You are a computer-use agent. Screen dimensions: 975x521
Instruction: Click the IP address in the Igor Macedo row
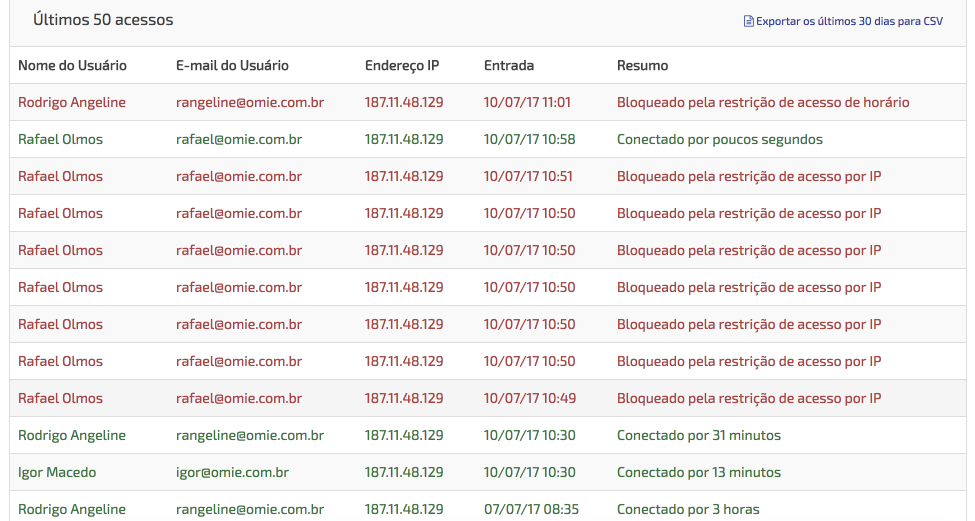coord(404,472)
